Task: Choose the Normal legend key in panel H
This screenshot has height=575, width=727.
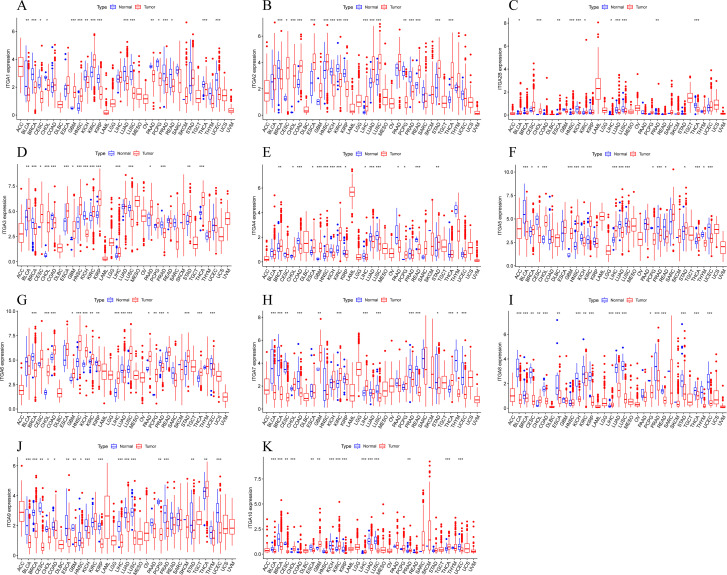Action: tap(358, 300)
